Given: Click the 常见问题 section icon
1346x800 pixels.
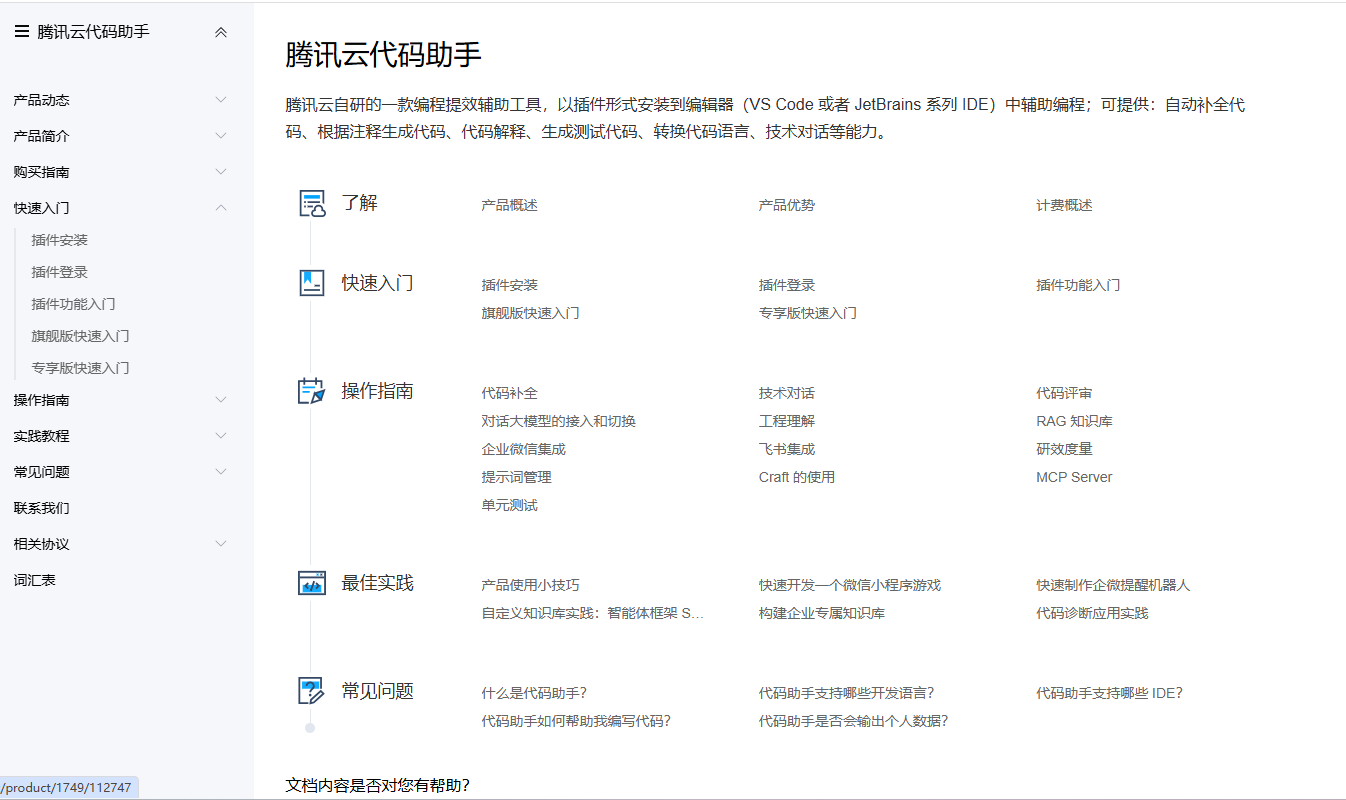Looking at the screenshot, I should coord(313,691).
